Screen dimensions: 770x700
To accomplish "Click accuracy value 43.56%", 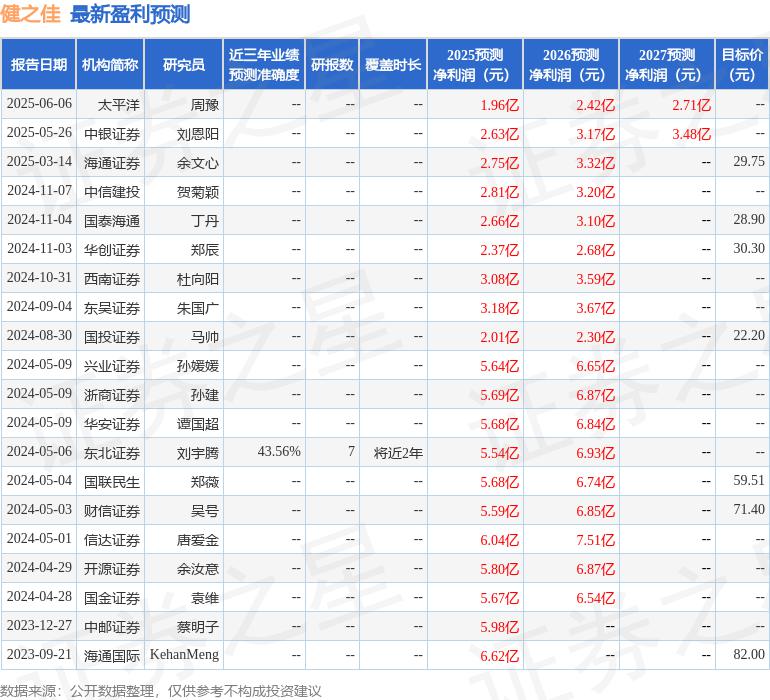I will (x=279, y=451).
